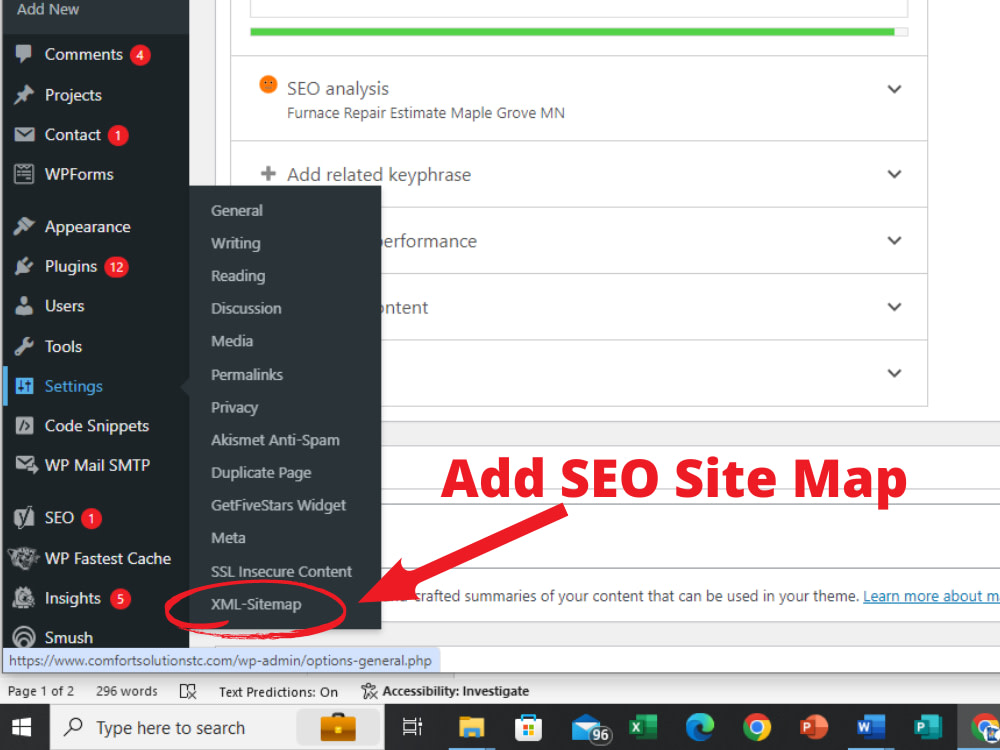The image size is (1000, 750).
Task: Click Accessibility: Investigate in Word status bar
Action: point(445,691)
